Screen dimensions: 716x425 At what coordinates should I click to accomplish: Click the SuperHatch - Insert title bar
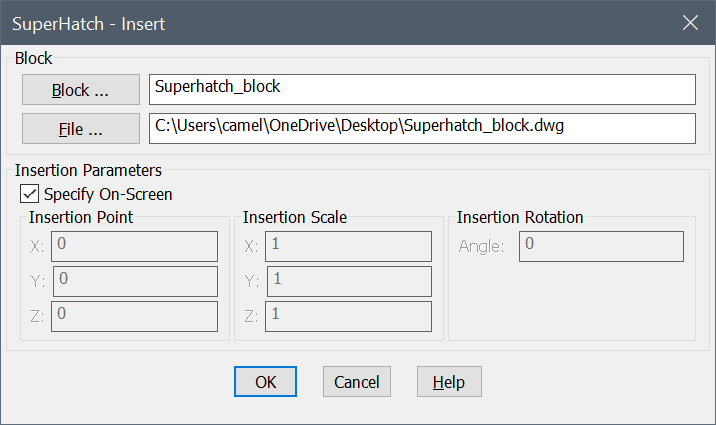(x=300, y=23)
